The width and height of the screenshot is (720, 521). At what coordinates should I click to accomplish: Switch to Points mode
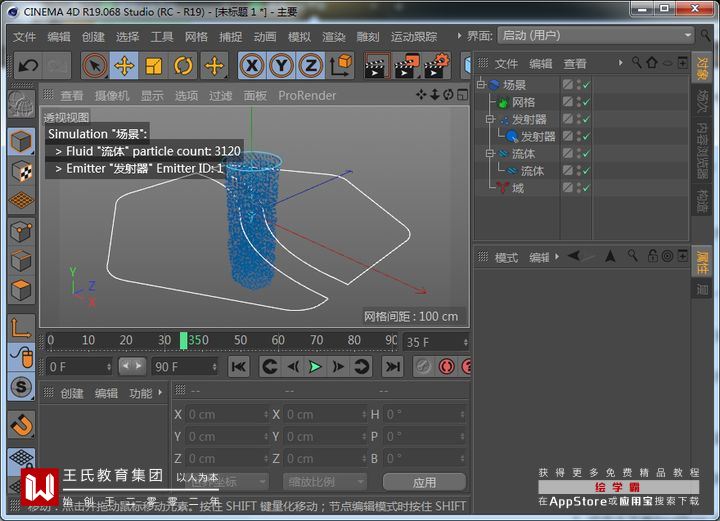click(21, 231)
